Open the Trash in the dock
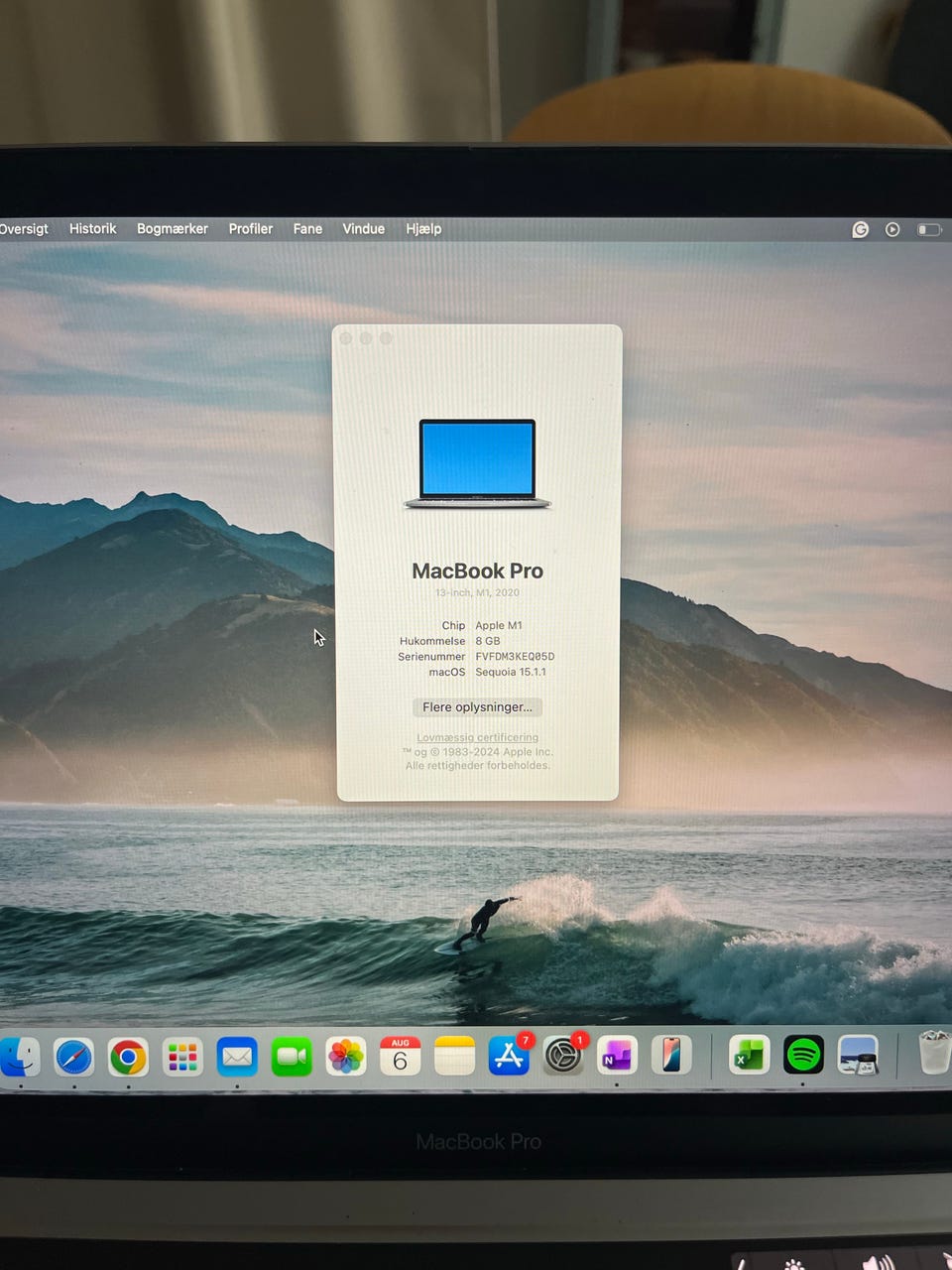Screen dimensions: 952x1270 [935, 1052]
